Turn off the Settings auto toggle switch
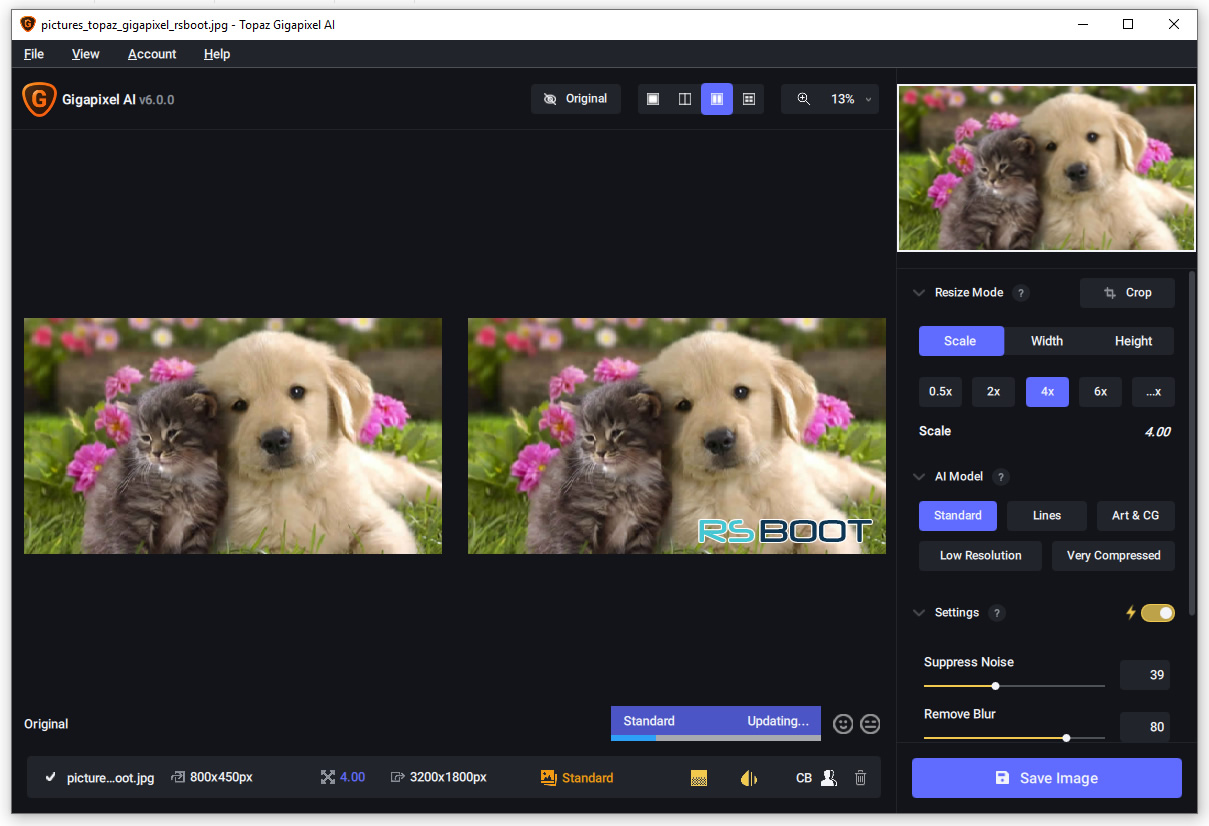 [x=1157, y=613]
